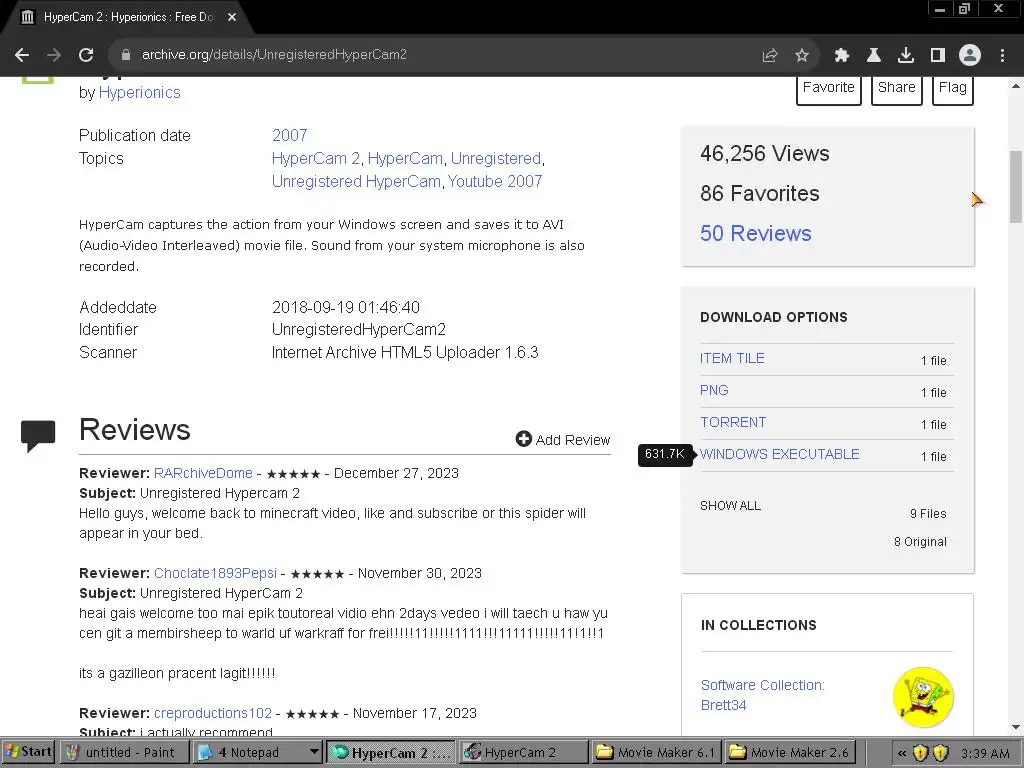Viewport: 1024px width, 768px height.
Task: Toggle the browser side panel
Action: click(938, 56)
